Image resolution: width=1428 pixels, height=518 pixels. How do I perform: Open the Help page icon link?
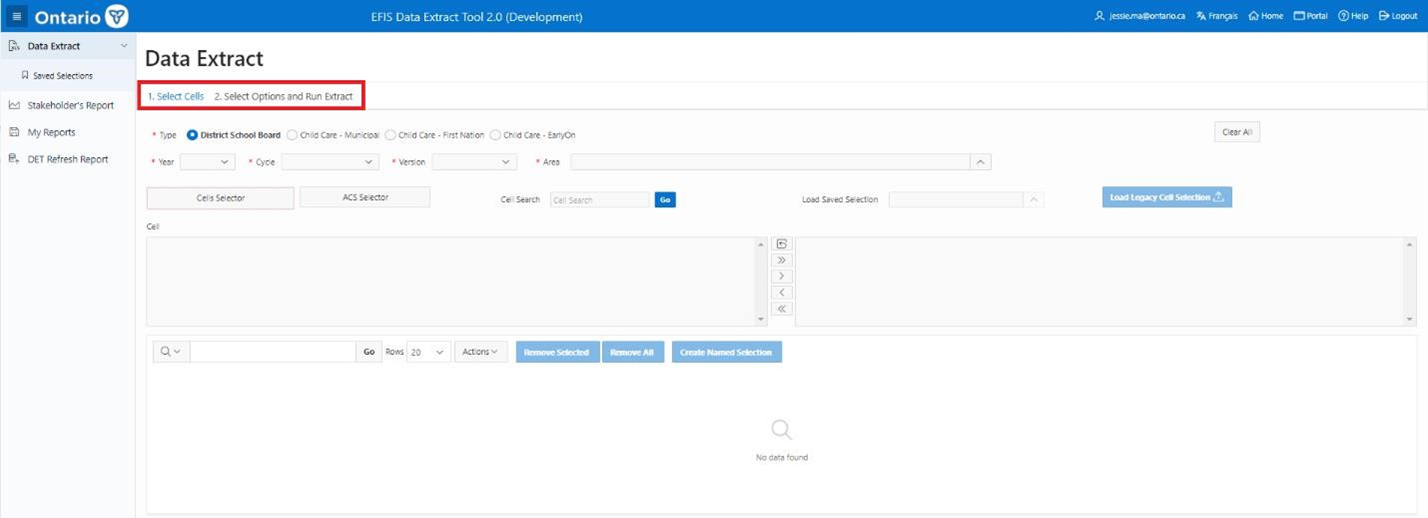[x=1343, y=16]
